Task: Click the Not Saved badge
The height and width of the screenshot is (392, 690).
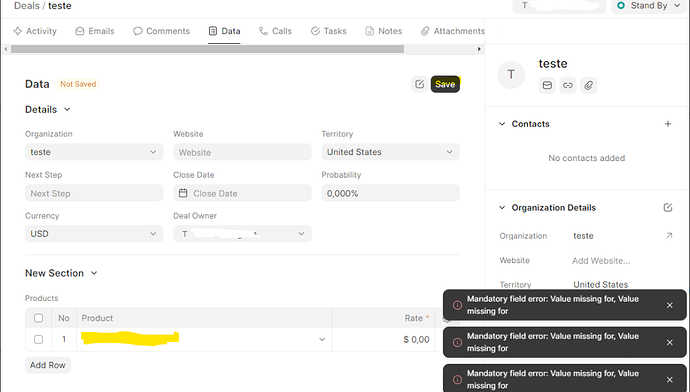Action: (78, 84)
